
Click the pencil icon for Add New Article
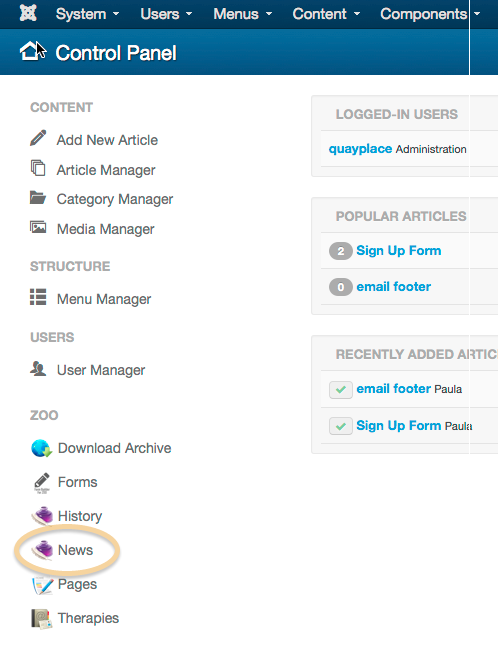[38, 138]
